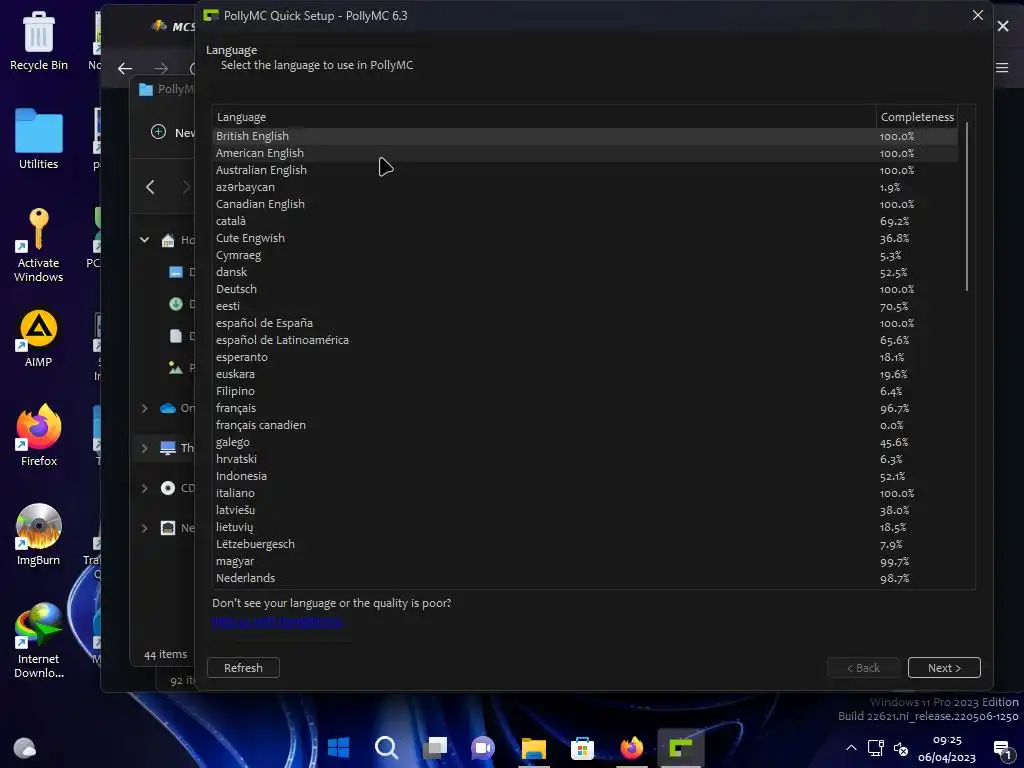Select français canadien row

[x=585, y=424]
